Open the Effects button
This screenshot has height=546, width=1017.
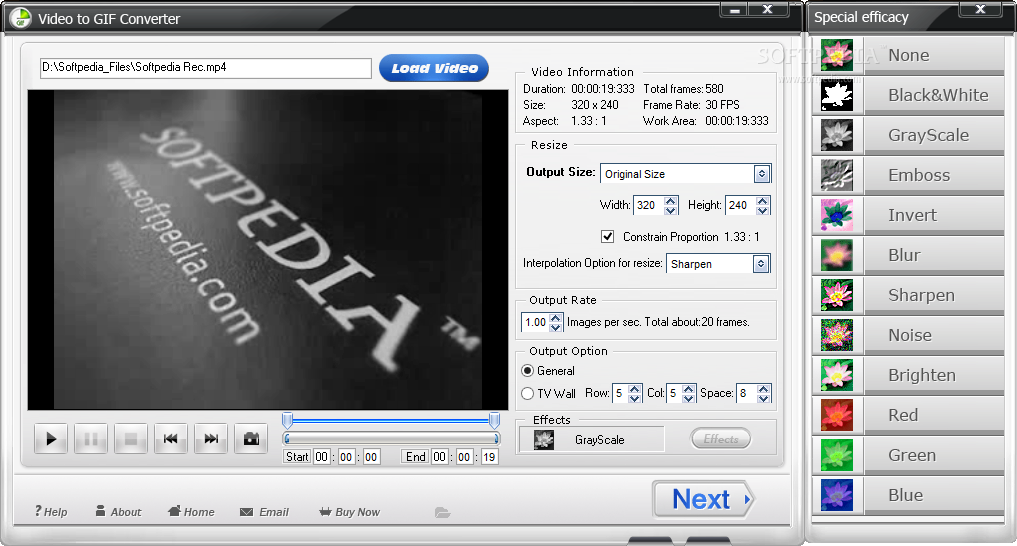(x=721, y=439)
